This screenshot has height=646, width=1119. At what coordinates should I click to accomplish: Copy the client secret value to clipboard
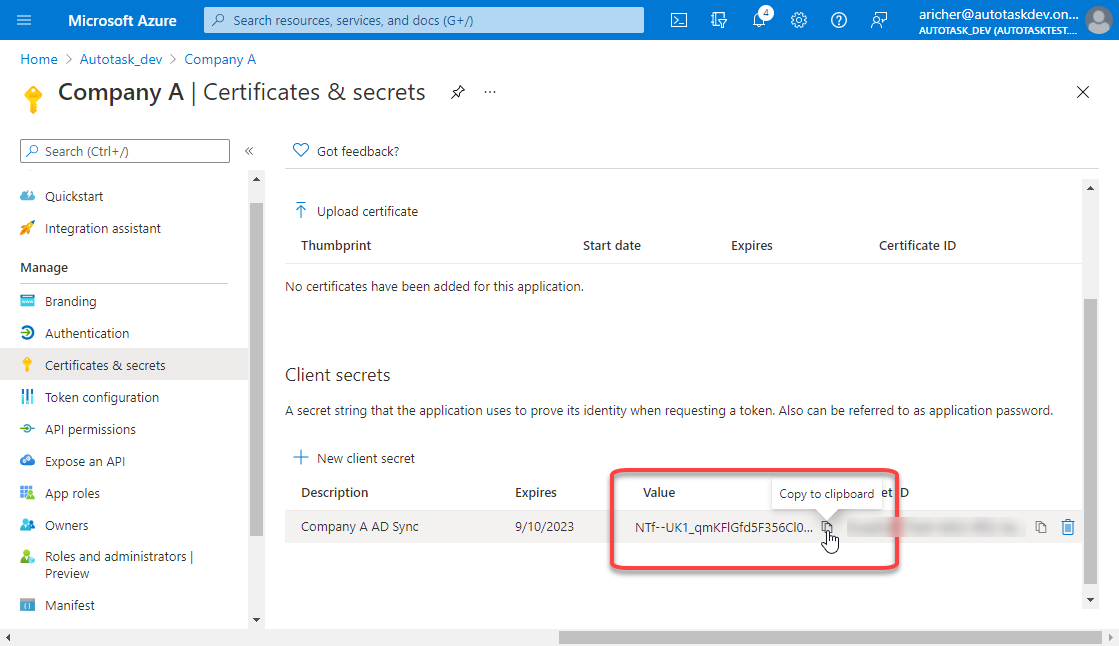pyautogui.click(x=827, y=527)
